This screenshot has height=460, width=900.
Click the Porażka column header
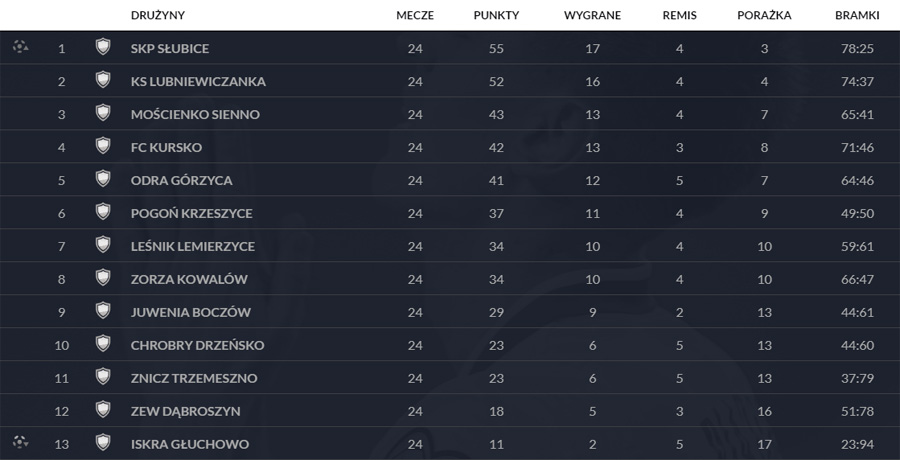764,16
